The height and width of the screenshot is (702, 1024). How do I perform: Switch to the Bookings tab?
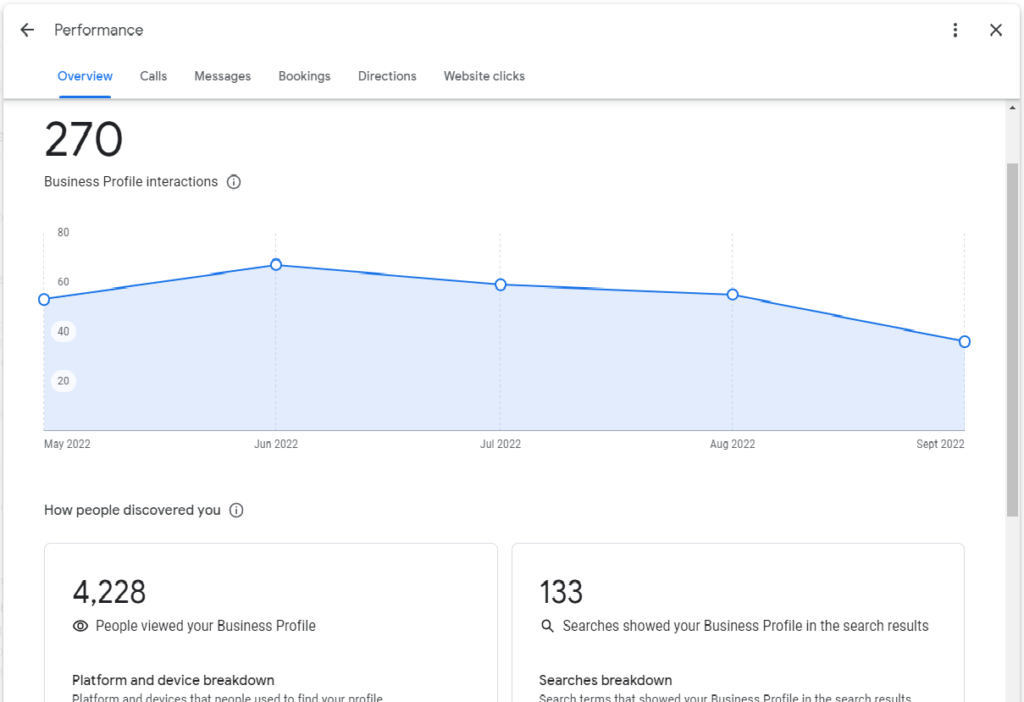pyautogui.click(x=304, y=76)
